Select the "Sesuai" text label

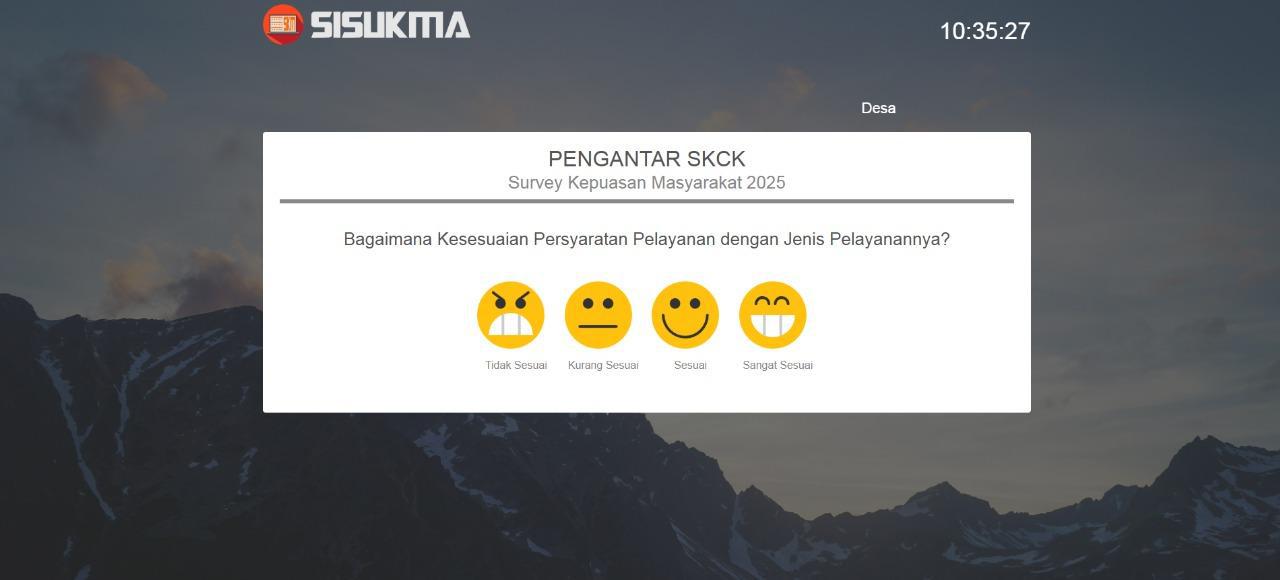click(x=690, y=365)
